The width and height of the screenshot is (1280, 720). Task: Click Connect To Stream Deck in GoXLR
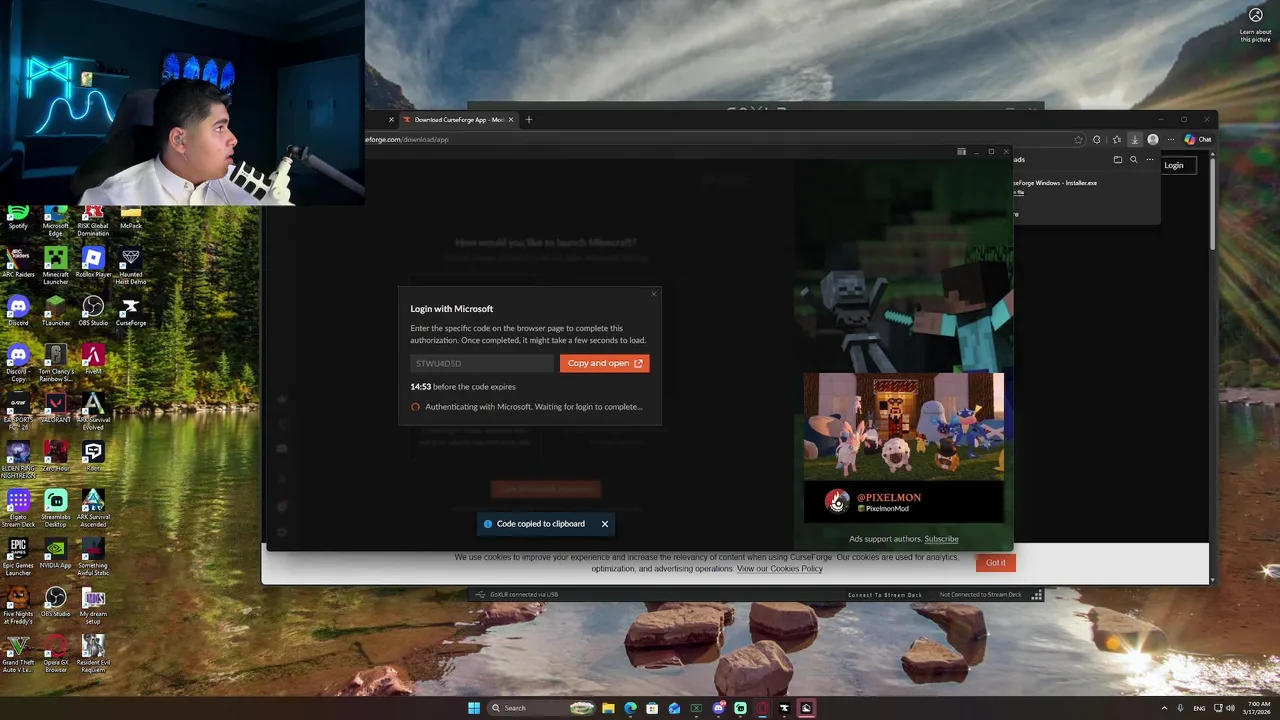[885, 595]
